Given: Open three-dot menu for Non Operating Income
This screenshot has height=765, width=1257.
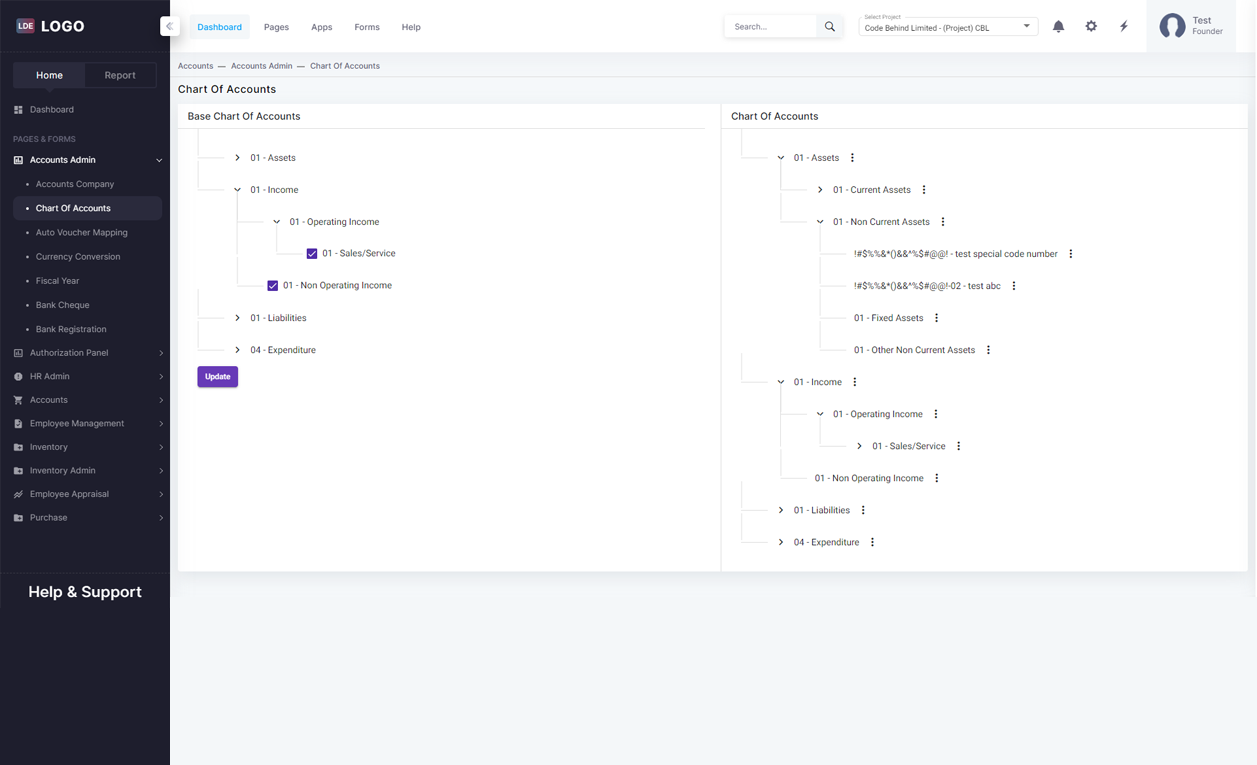Looking at the screenshot, I should [x=937, y=478].
